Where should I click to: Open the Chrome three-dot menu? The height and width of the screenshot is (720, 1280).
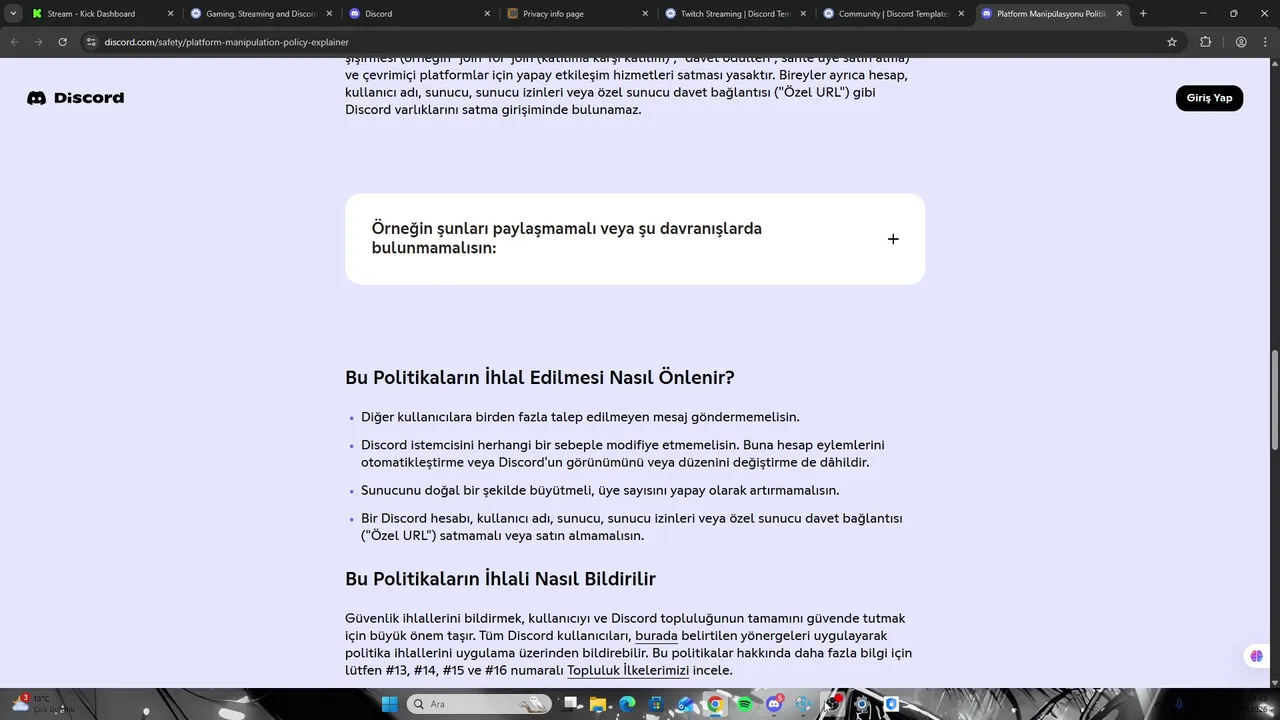point(1264,42)
